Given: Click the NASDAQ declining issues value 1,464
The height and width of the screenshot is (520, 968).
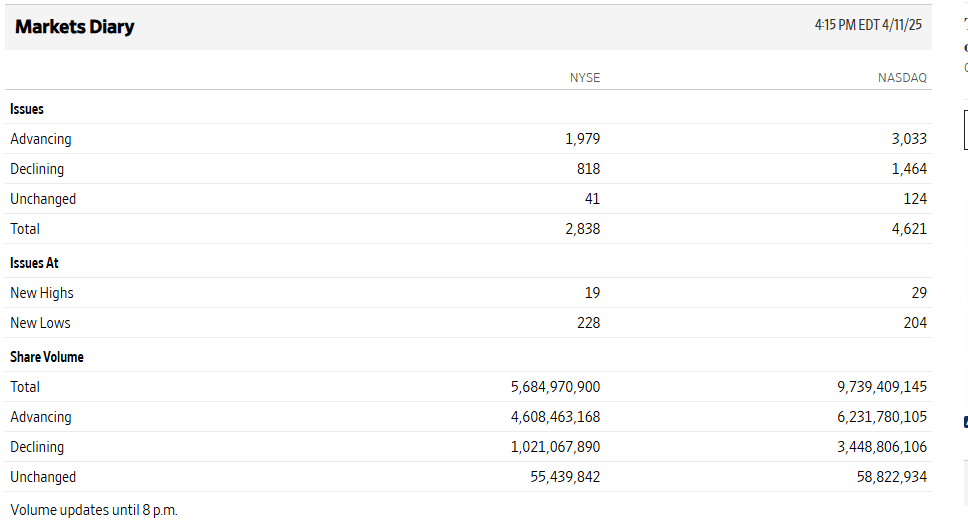Looking at the screenshot, I should [x=909, y=169].
